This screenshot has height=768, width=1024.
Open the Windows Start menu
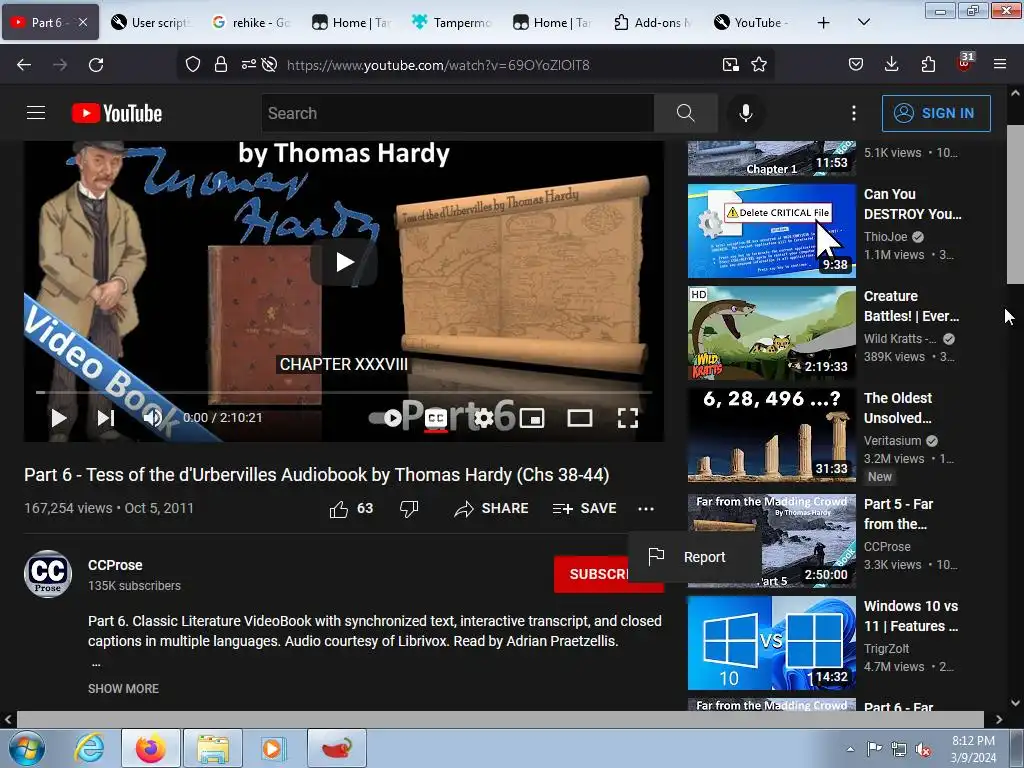(25, 748)
